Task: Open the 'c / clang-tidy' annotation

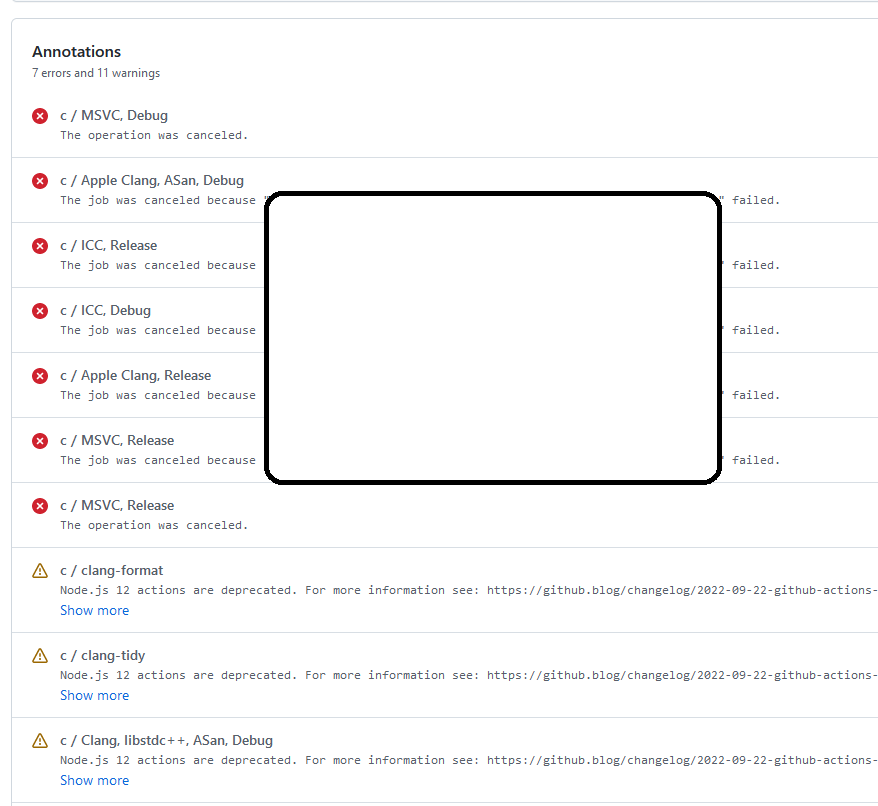Action: coord(102,655)
